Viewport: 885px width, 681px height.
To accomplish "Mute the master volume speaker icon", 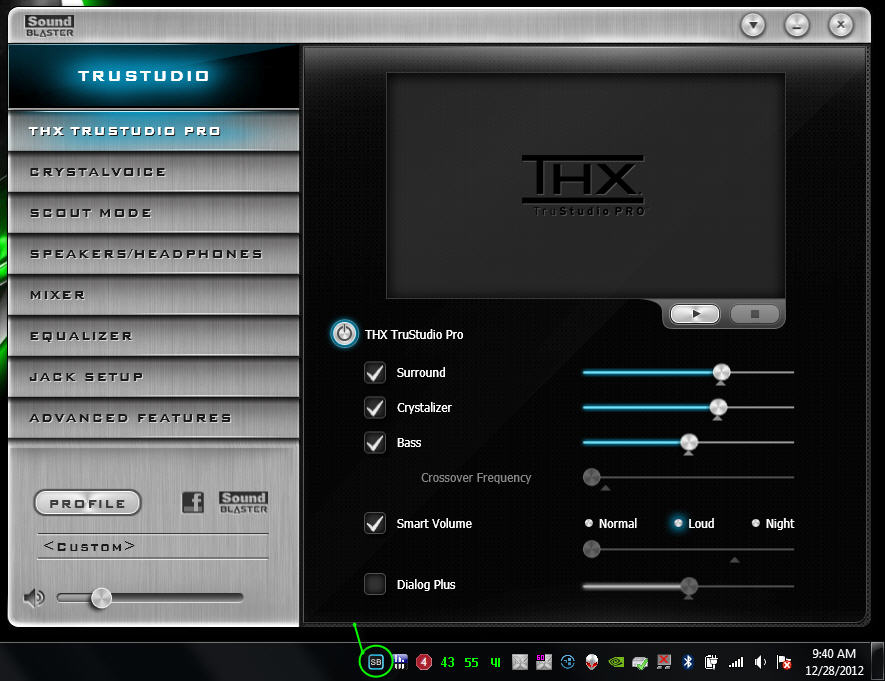I will [x=34, y=597].
